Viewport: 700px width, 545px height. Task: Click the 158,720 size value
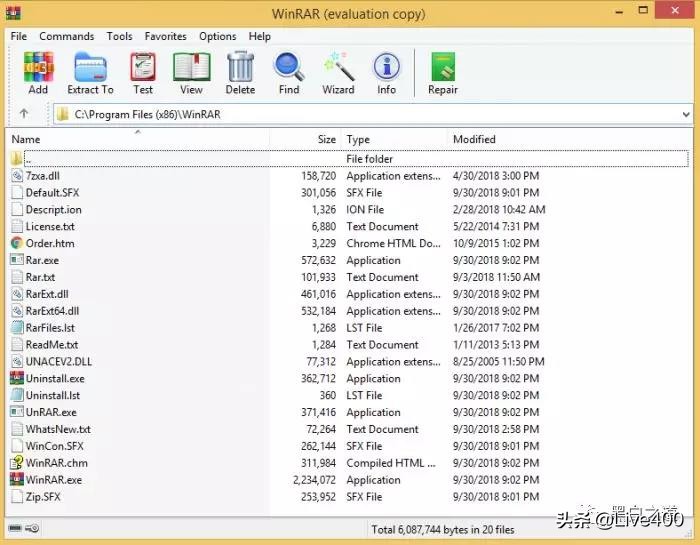coord(318,176)
